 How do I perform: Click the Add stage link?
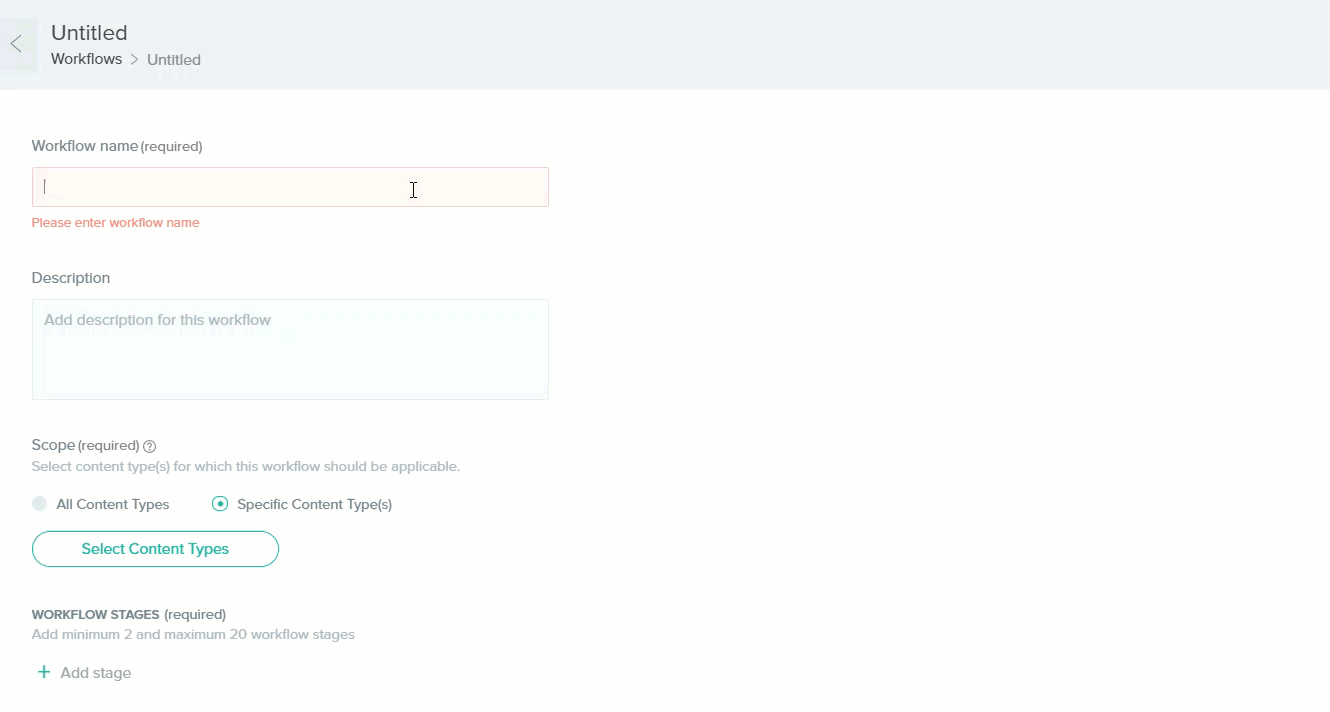pos(84,673)
